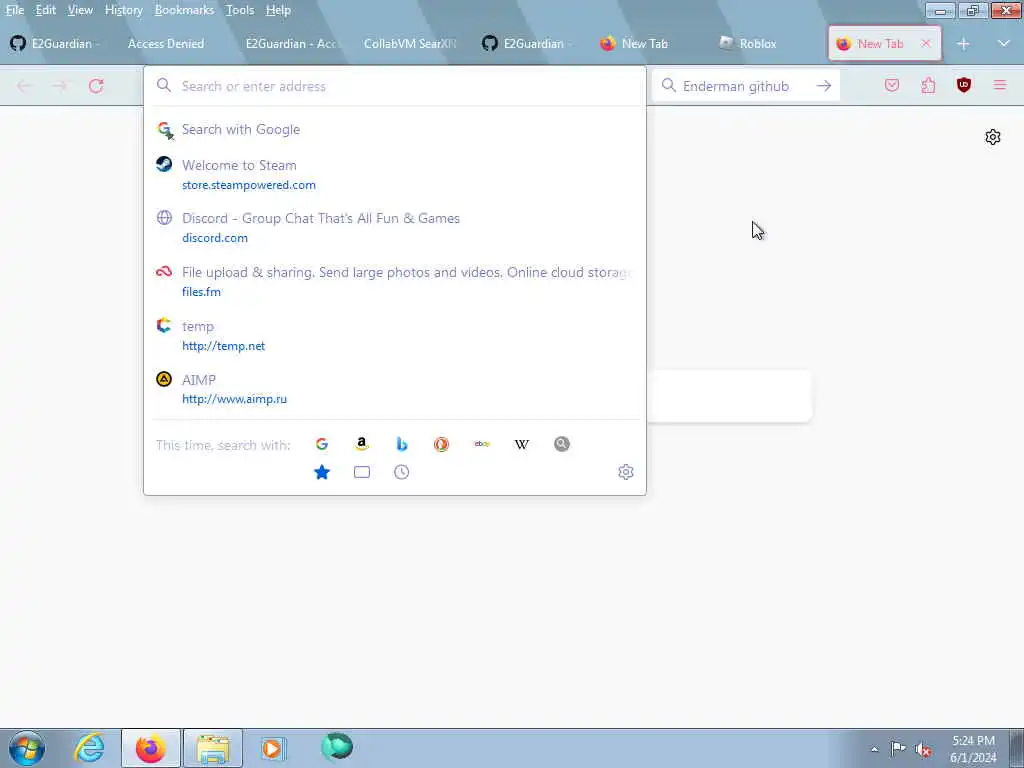Viewport: 1024px width, 768px height.
Task: Select the gray magnifier search engine icon
Action: 562,444
